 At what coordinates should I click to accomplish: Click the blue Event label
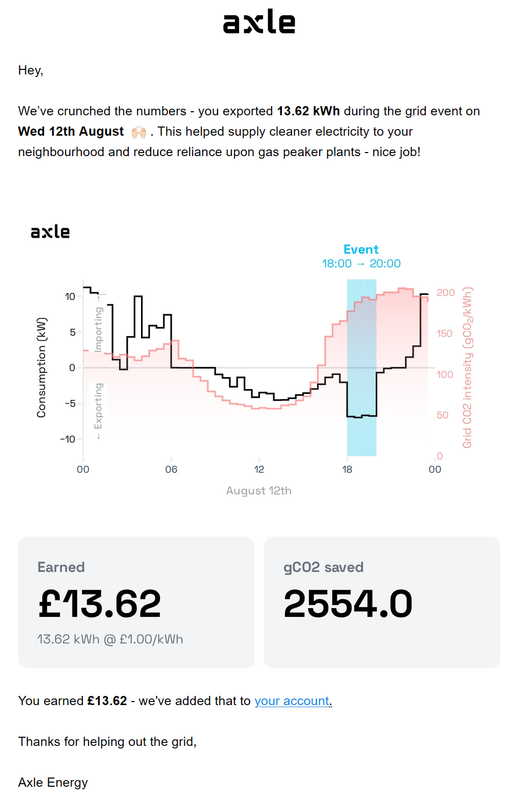pyautogui.click(x=361, y=249)
